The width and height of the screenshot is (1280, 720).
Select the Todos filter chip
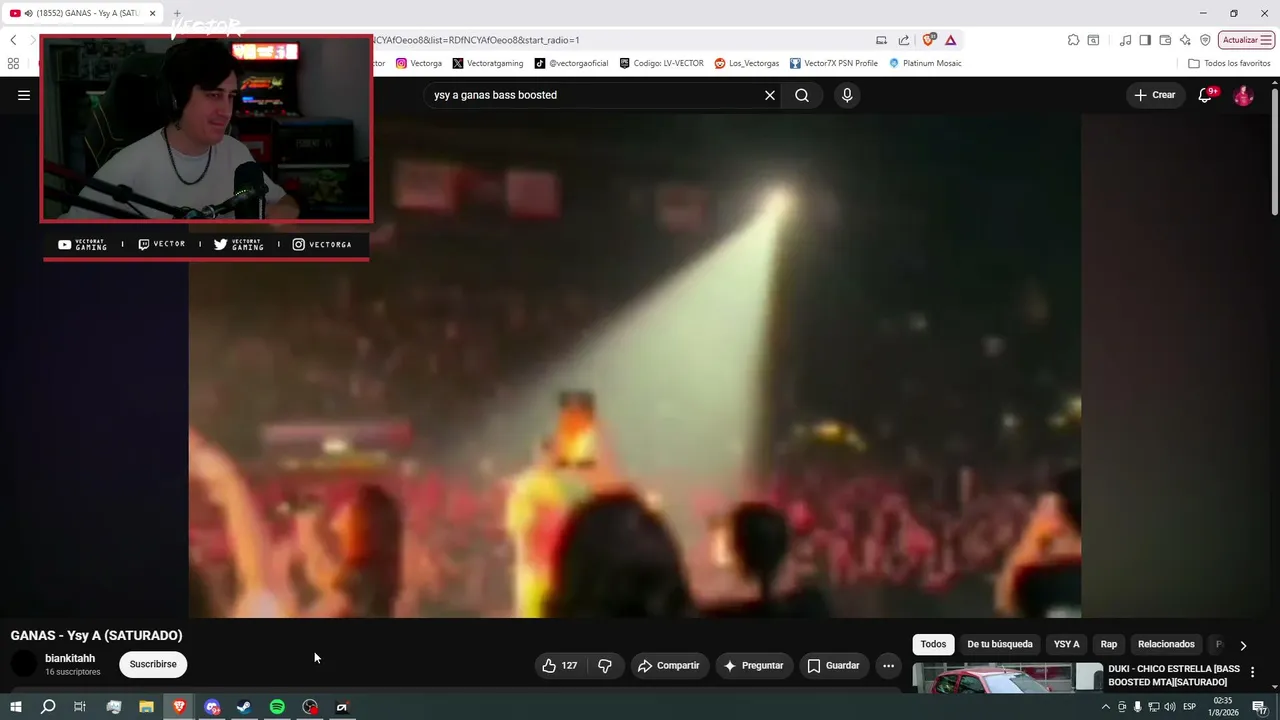[x=933, y=644]
